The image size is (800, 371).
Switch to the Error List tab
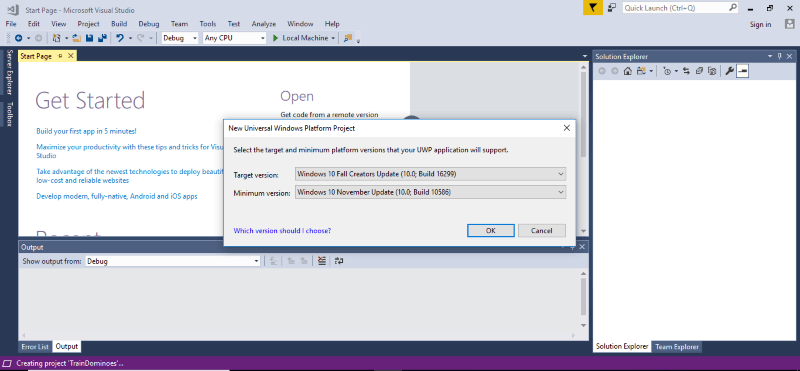click(35, 347)
